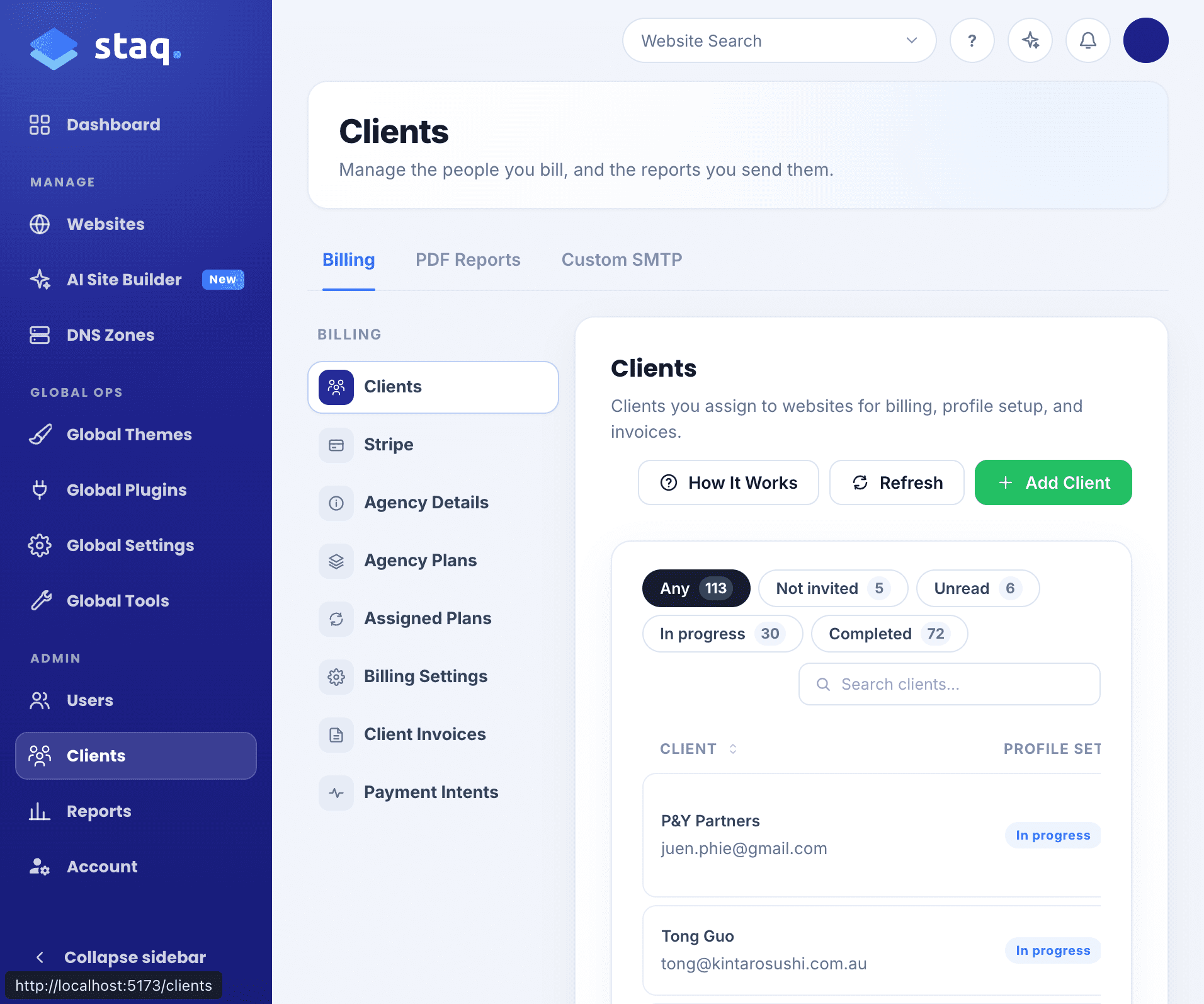Open Assigned Plans section
Image resolution: width=1204 pixels, height=1004 pixels.
pos(433,619)
